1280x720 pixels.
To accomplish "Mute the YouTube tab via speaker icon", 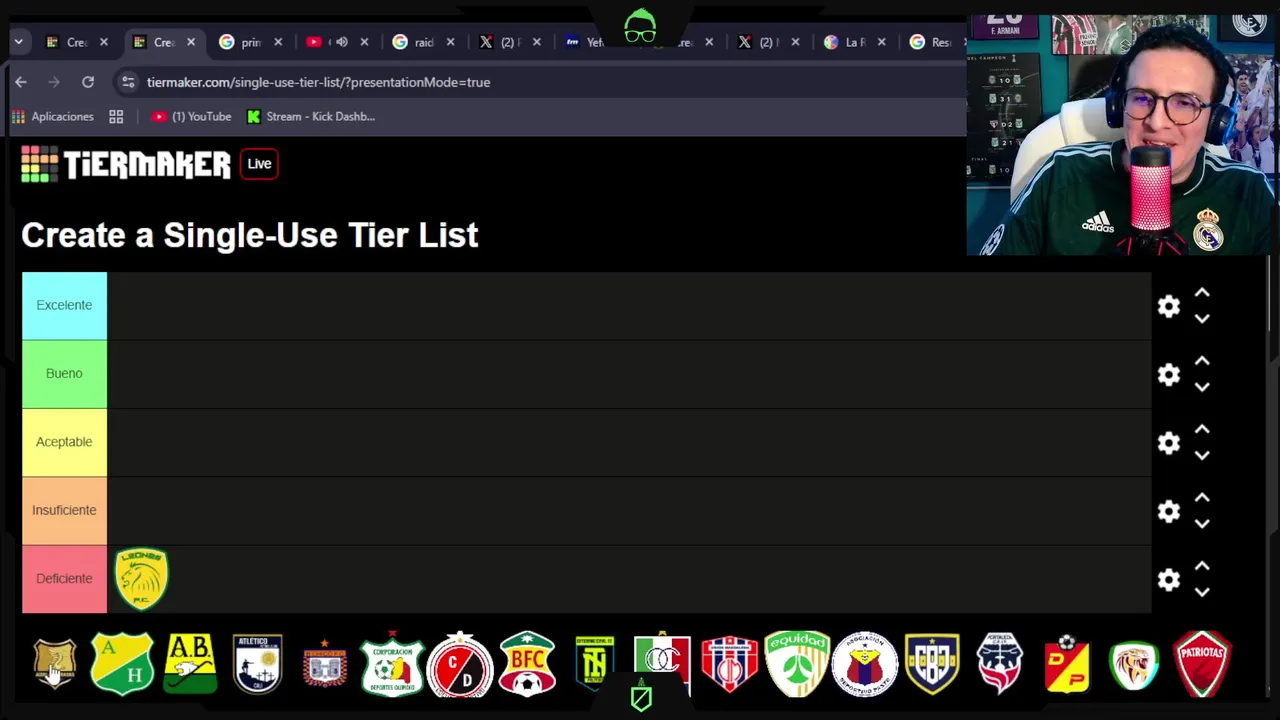I will pos(342,42).
